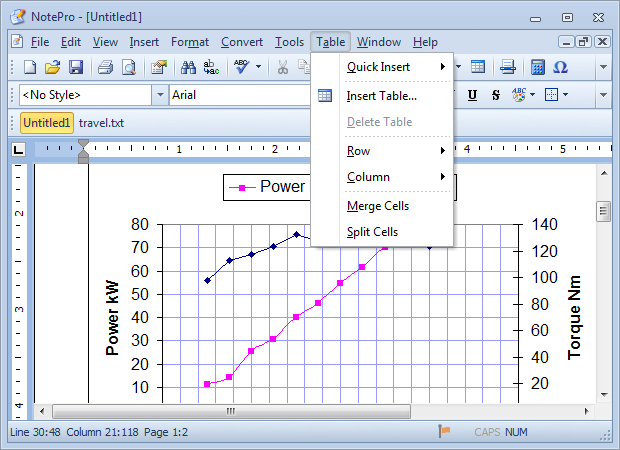Screen dimensions: 620x450
Task: Apply strikethrough with the S icon
Action: 495,95
